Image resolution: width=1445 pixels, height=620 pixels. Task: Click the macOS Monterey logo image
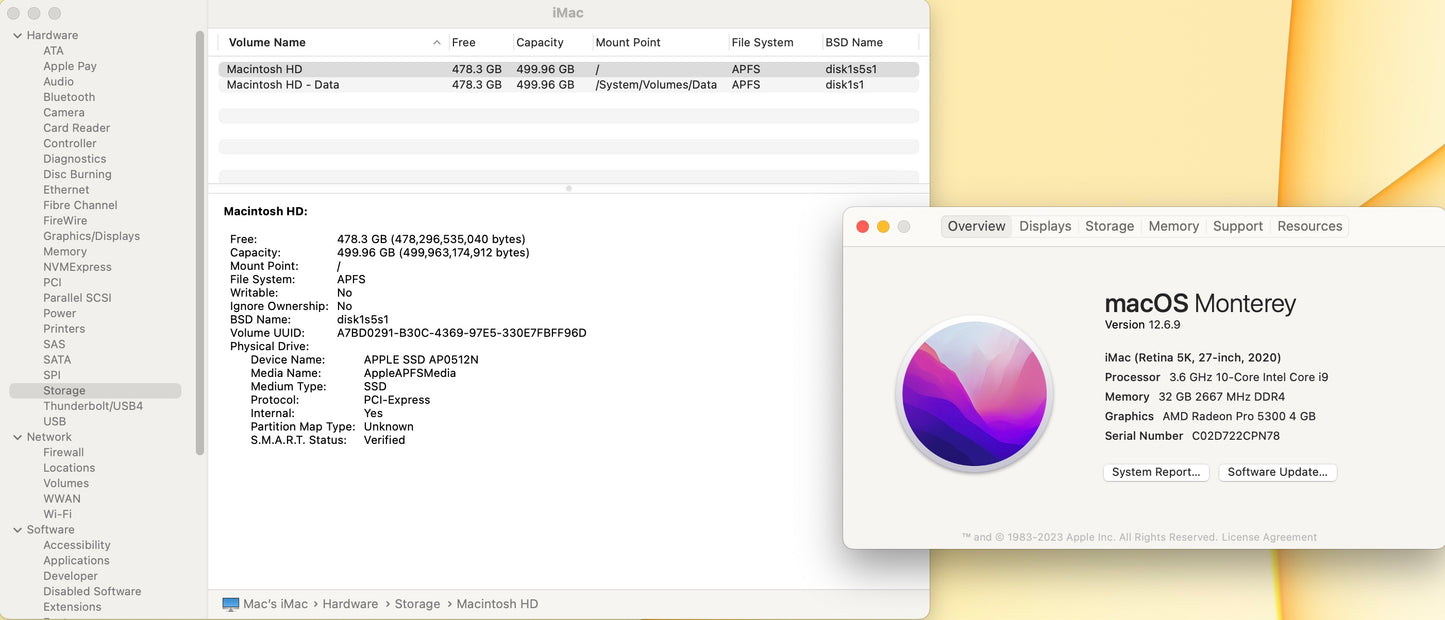pyautogui.click(x=974, y=395)
